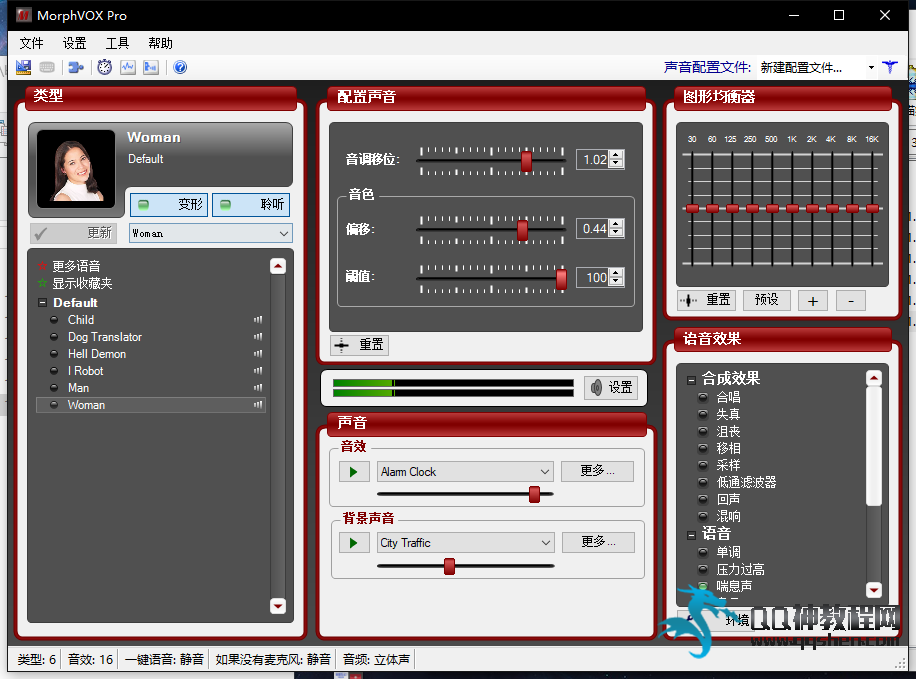Open more background sounds with 背景声音 更多
Viewport: 916px width, 679px height.
[x=598, y=542]
